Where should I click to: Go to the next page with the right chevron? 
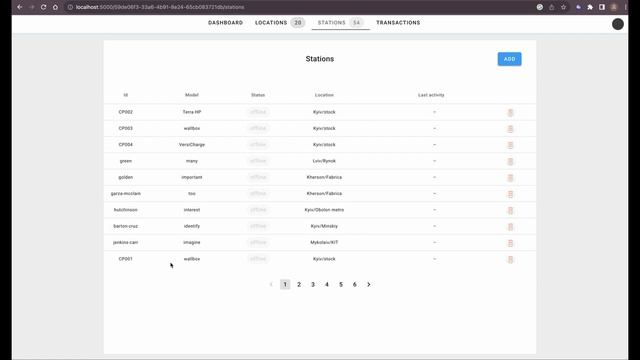pyautogui.click(x=369, y=284)
